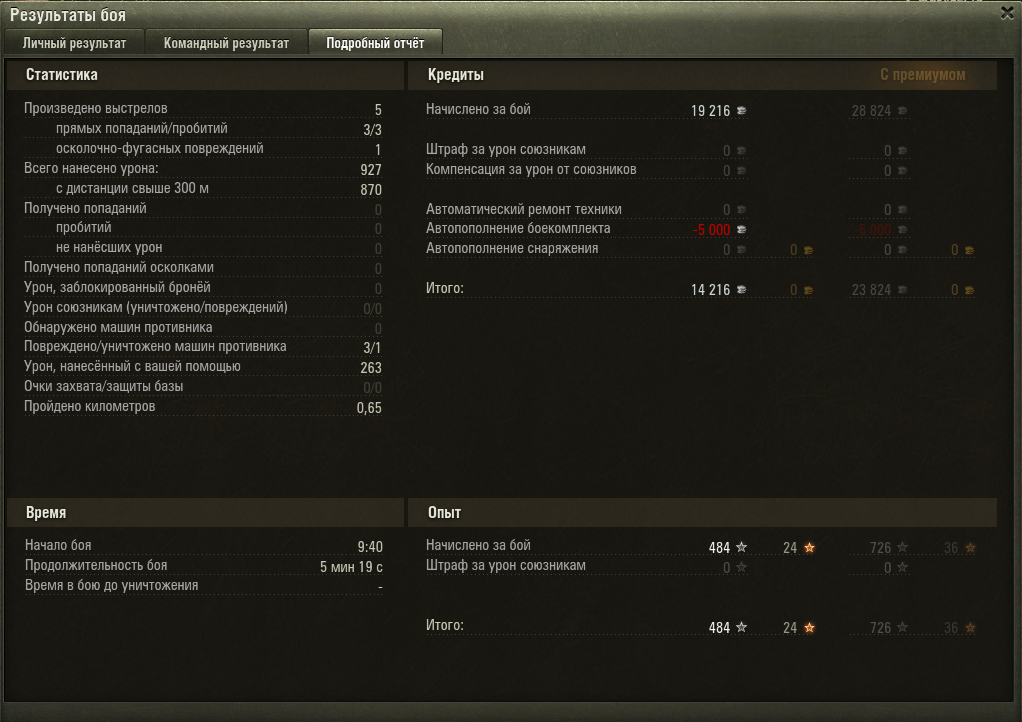
Task: Click credits icon next to -5 000 ammo cost
Action: (x=741, y=229)
